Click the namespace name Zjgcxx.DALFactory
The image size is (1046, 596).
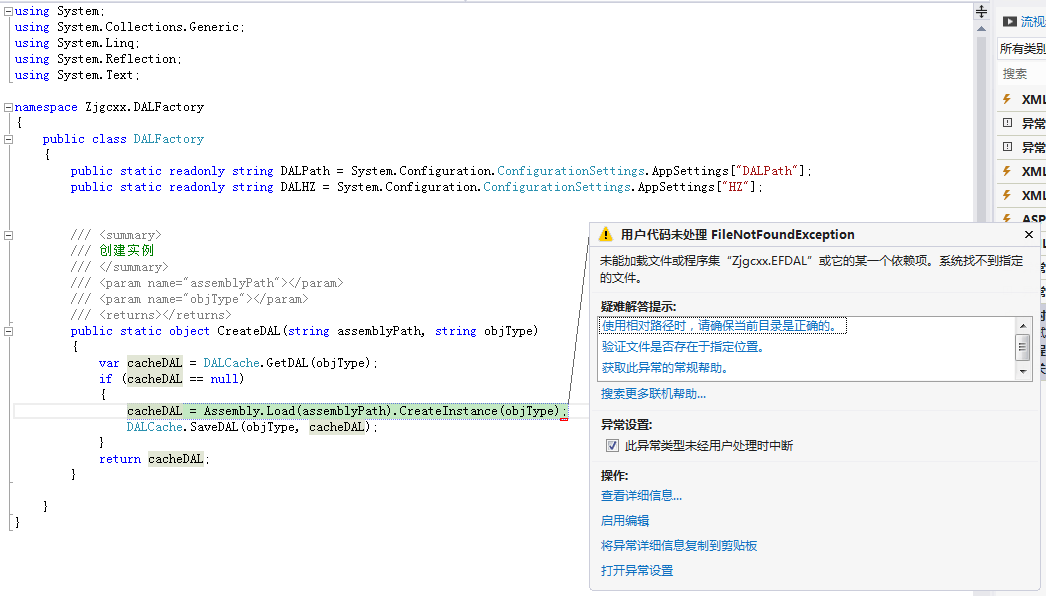pyautogui.click(x=145, y=107)
